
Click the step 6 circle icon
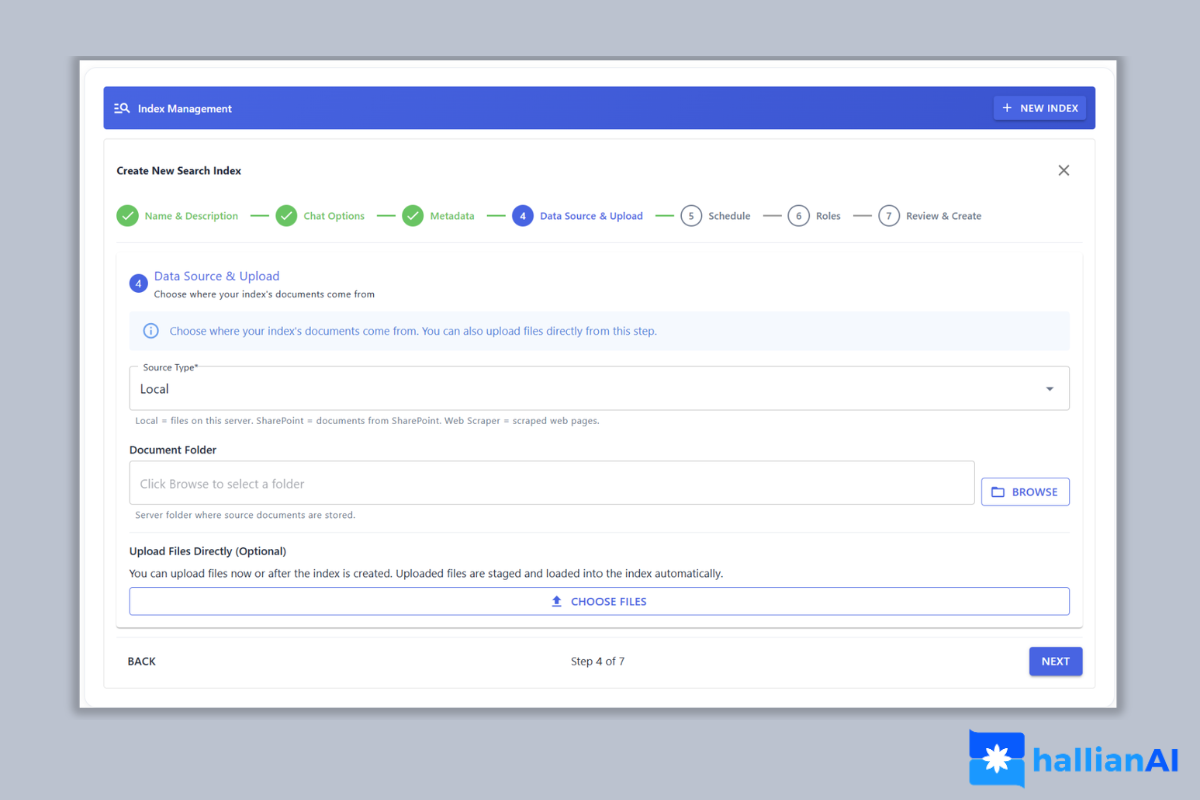click(798, 216)
